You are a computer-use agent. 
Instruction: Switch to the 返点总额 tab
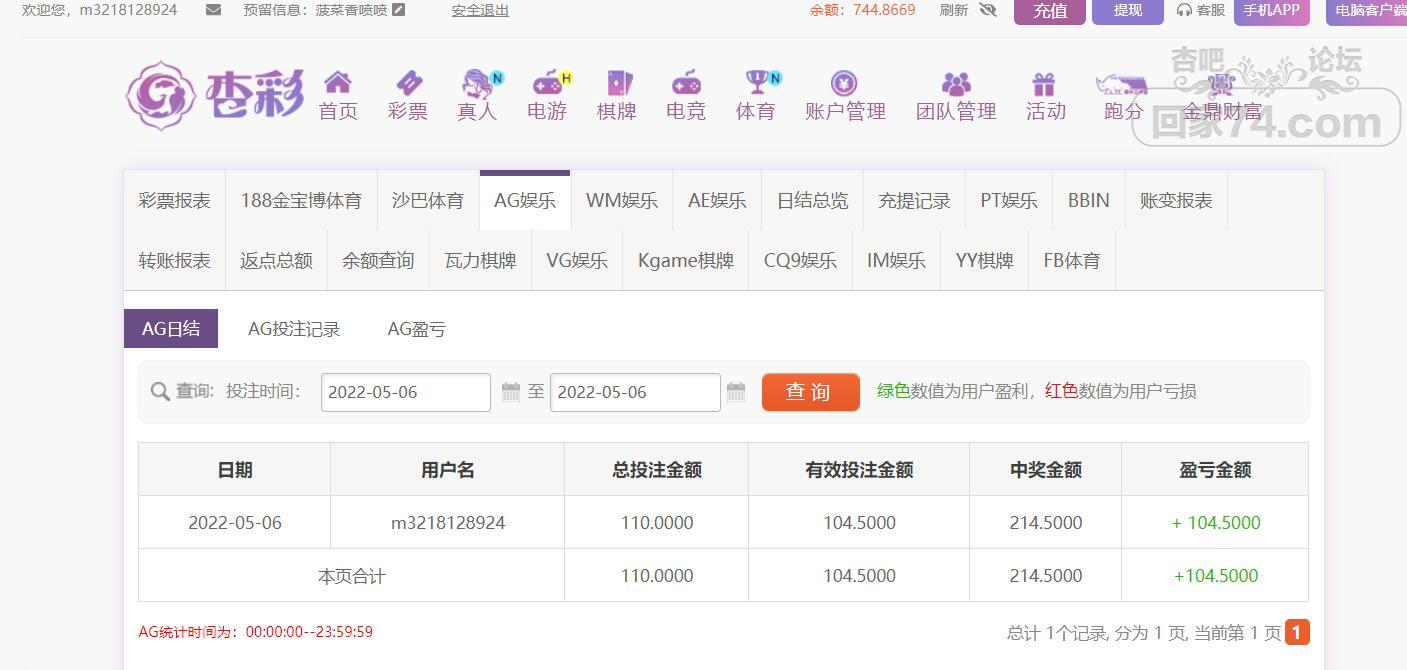tap(276, 261)
